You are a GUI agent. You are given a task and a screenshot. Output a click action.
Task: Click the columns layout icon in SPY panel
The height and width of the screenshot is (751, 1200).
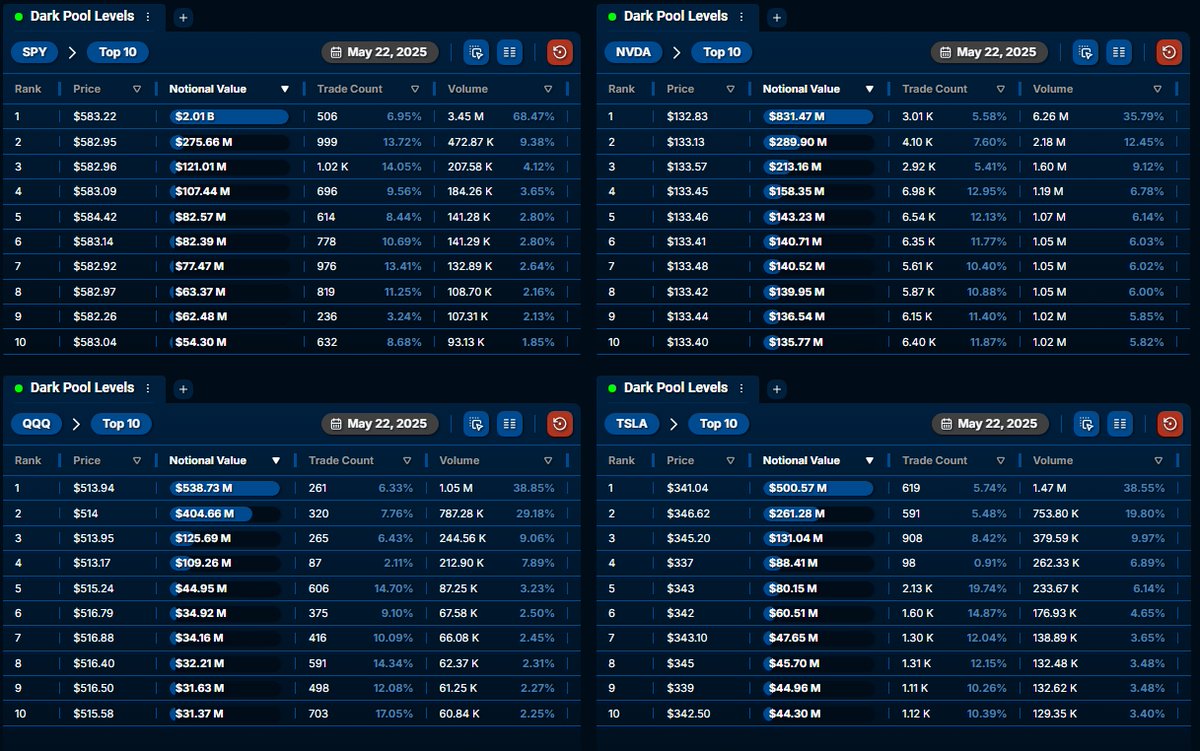coord(510,52)
